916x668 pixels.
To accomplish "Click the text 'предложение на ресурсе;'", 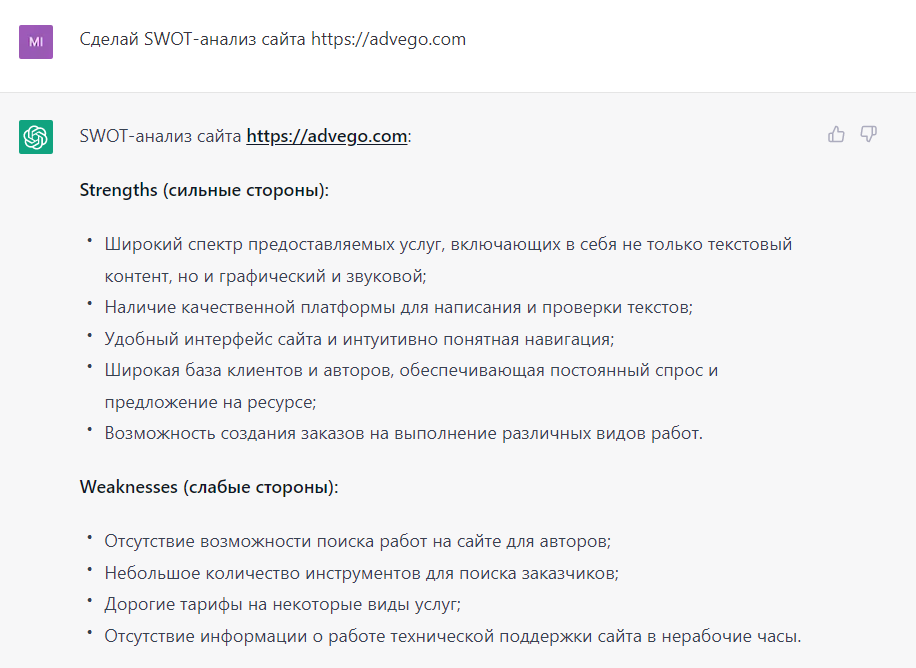I will click(210, 402).
